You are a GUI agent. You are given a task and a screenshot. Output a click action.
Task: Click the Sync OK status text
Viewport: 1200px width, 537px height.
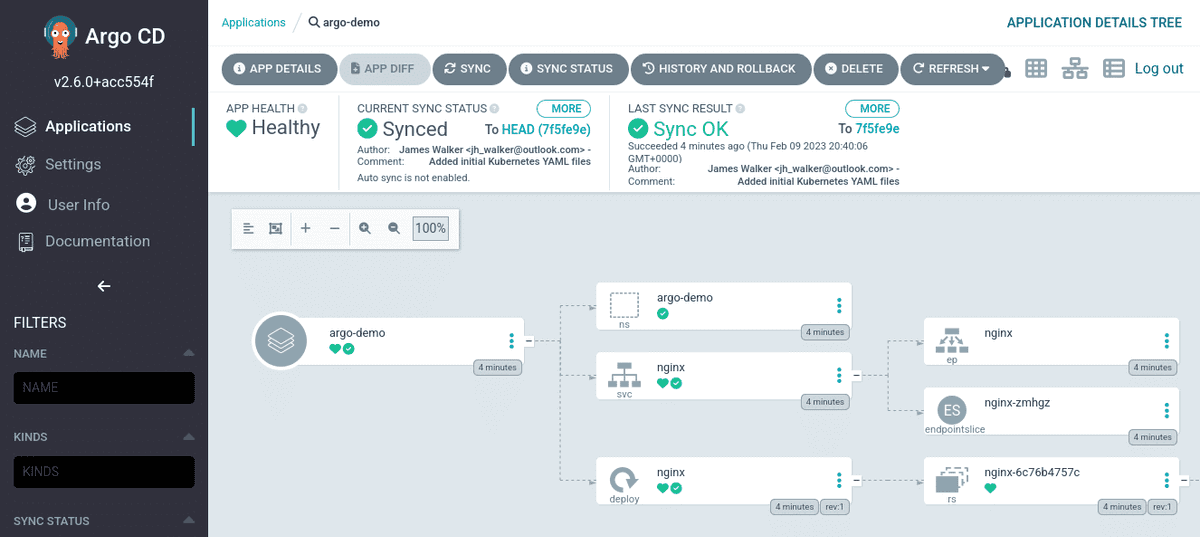tap(691, 129)
